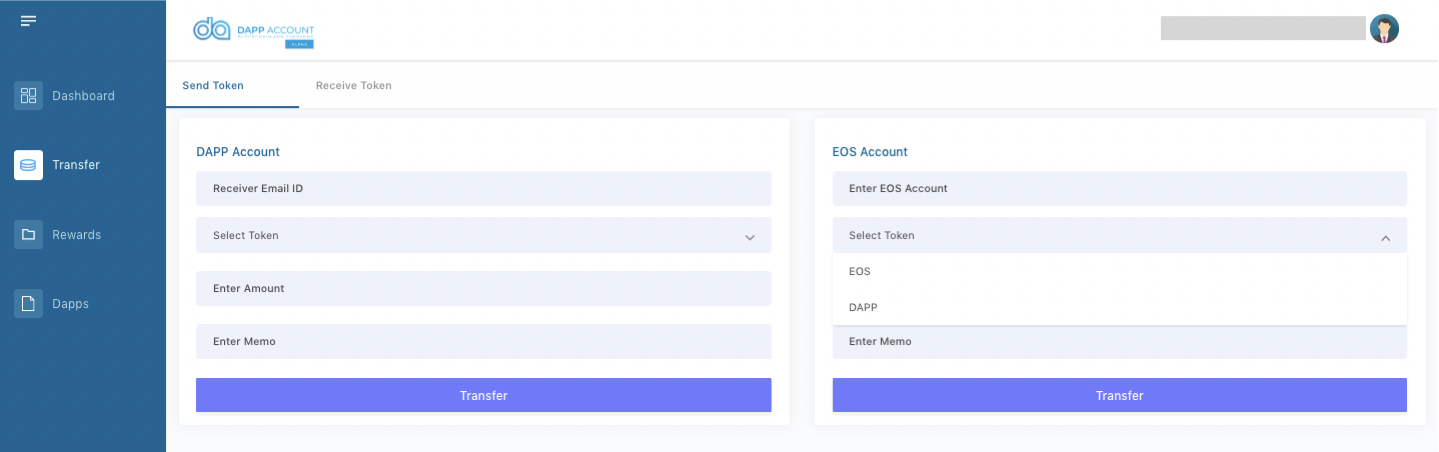Expand DAPP Account Select Token dropdown
This screenshot has width=1439, height=452.
point(483,236)
